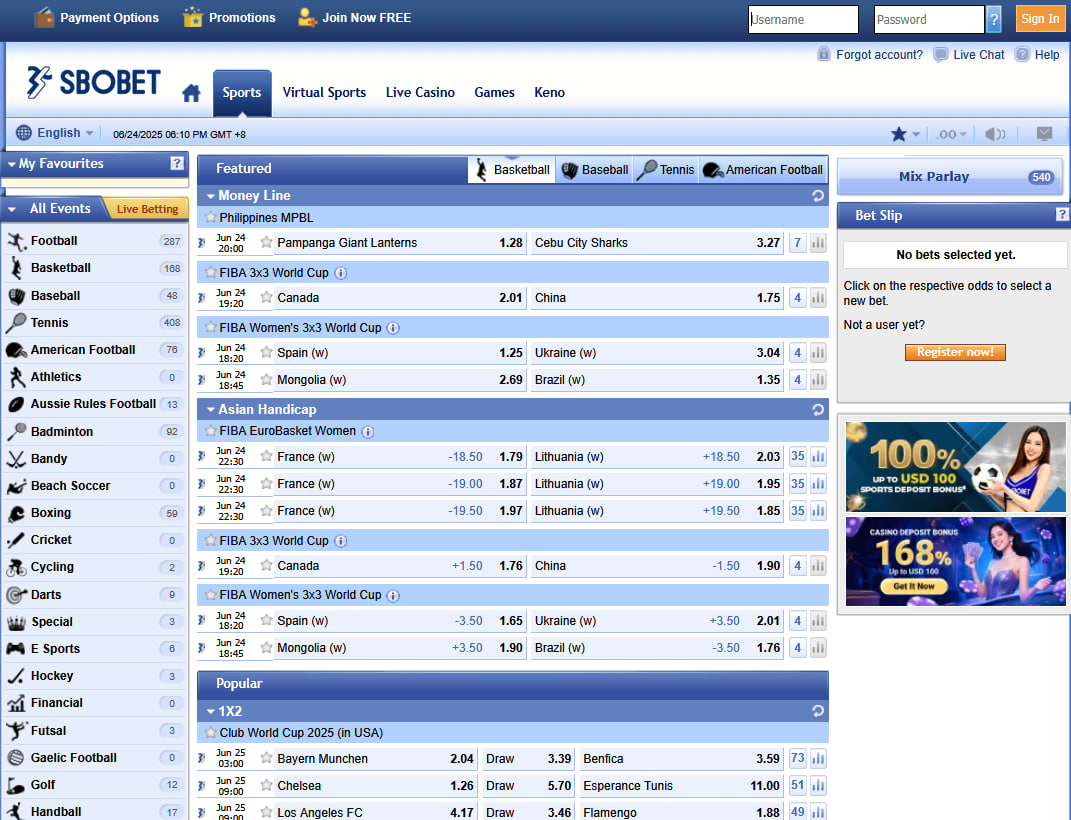Viewport: 1071px width, 820px height.
Task: Expand more markets 35 for France -18.50
Action: coord(797,456)
